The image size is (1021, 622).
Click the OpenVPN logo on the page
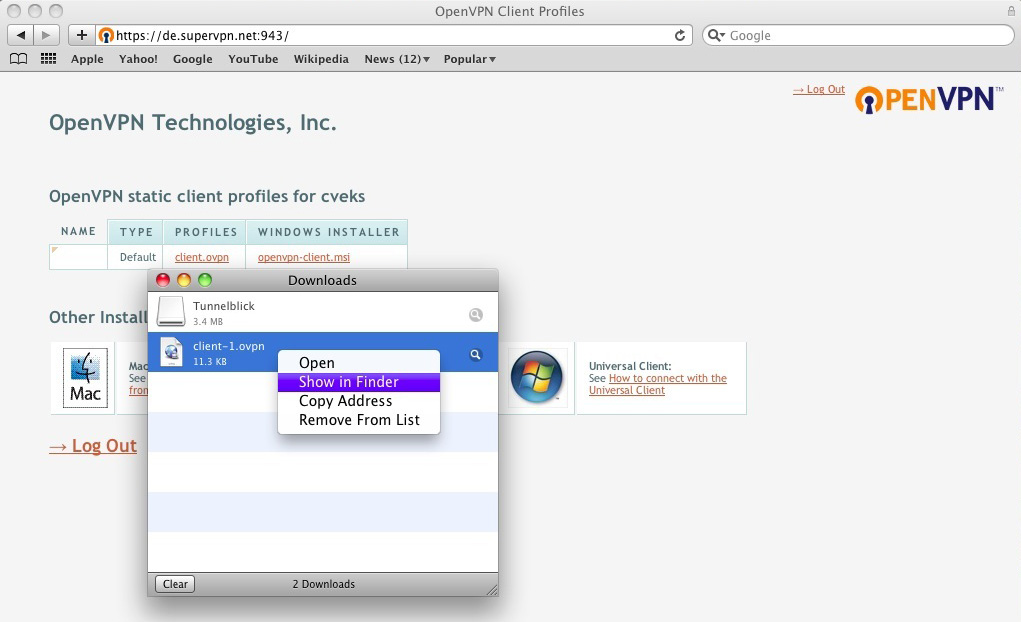click(x=929, y=99)
